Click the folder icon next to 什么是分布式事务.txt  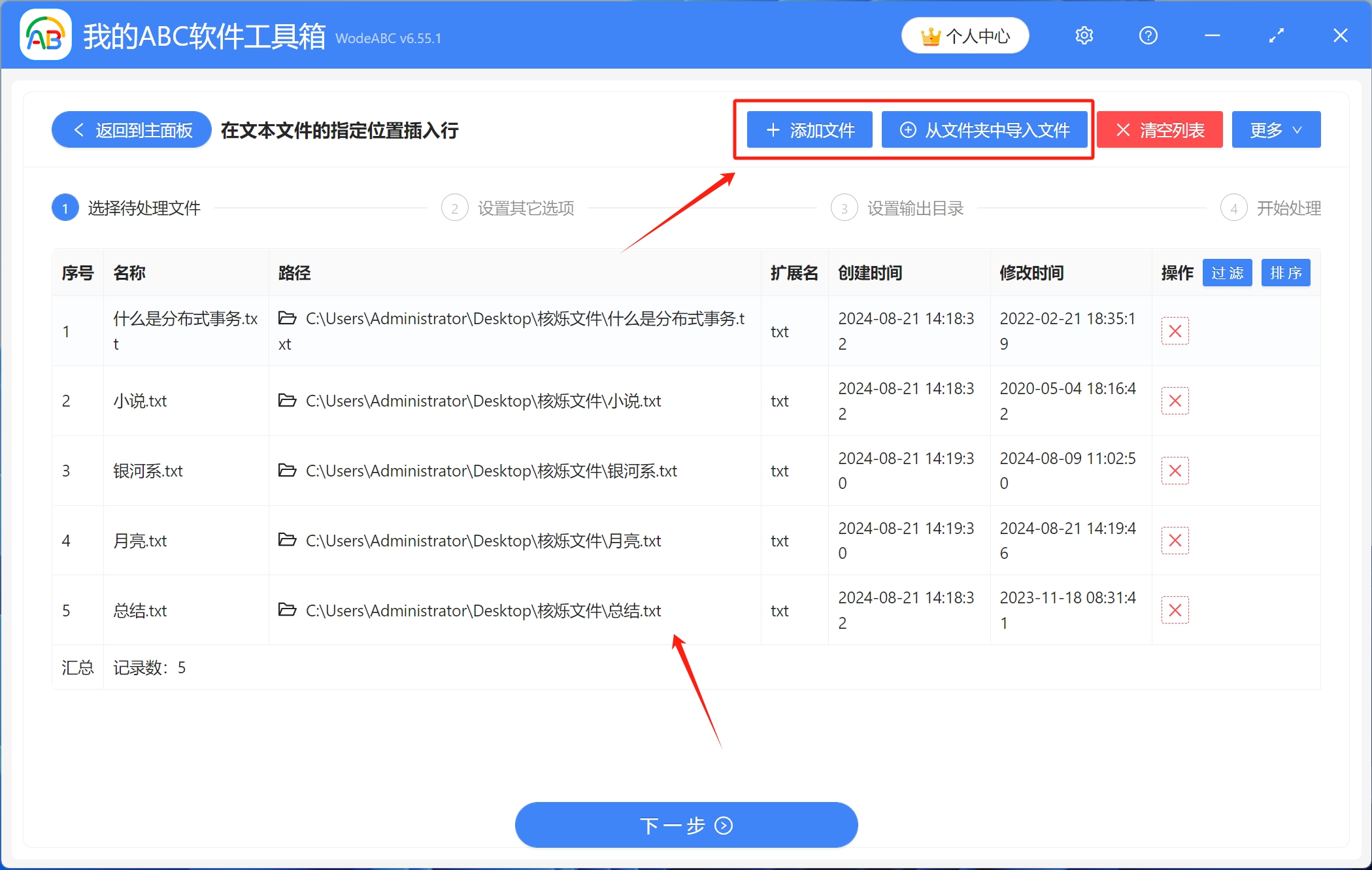click(x=288, y=318)
